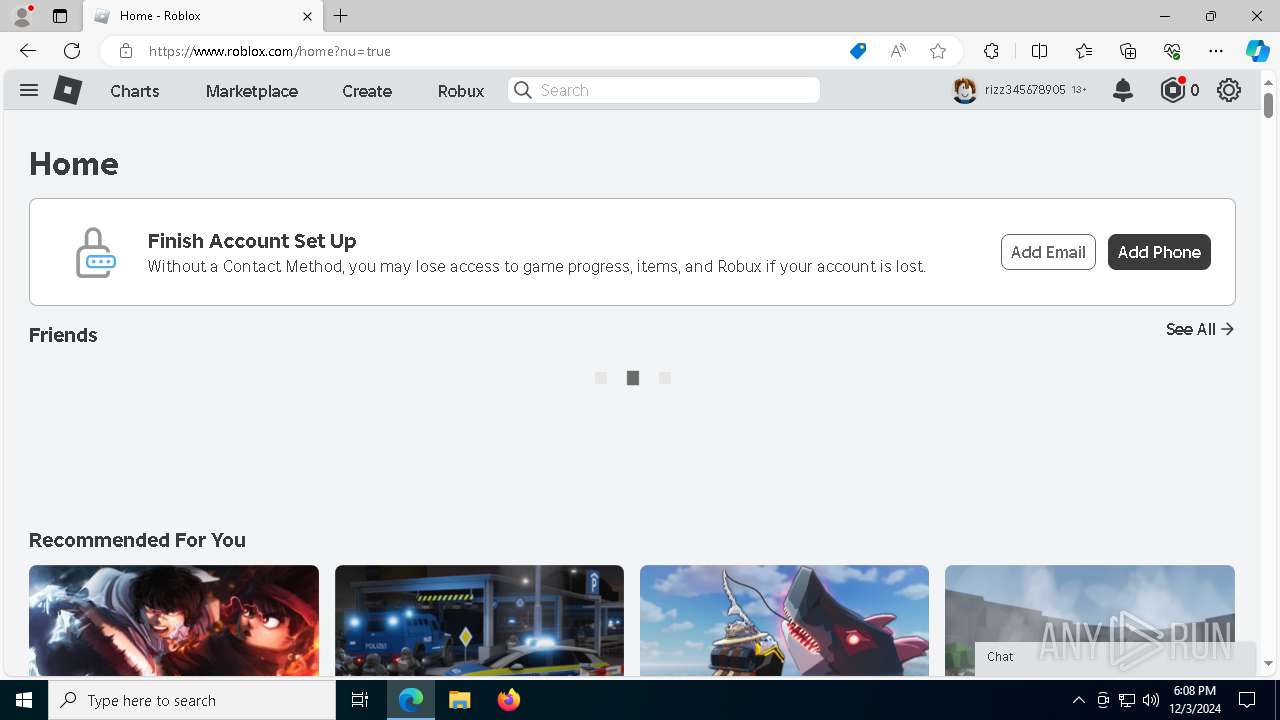Launch Firefox from taskbar
The width and height of the screenshot is (1280, 720).
509,700
